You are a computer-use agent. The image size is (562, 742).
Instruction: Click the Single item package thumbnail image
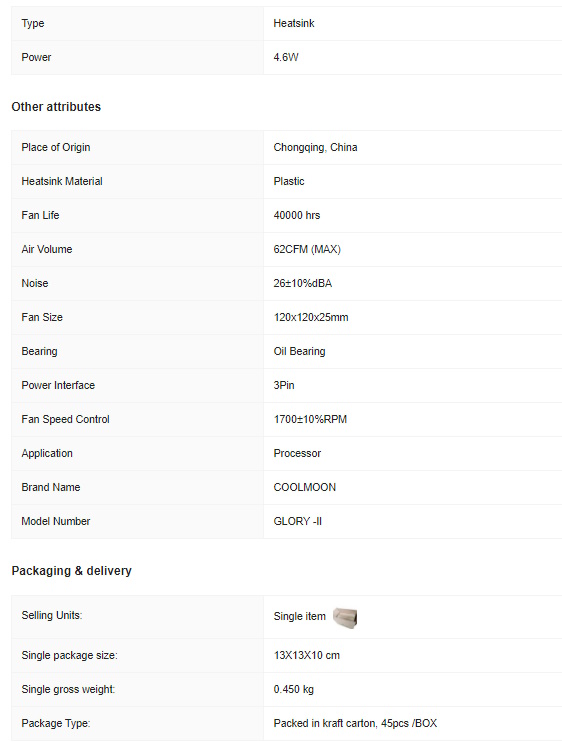(345, 618)
